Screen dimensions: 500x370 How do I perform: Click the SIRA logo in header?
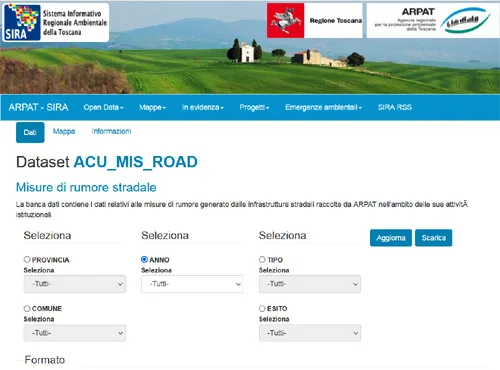[x=56, y=22]
